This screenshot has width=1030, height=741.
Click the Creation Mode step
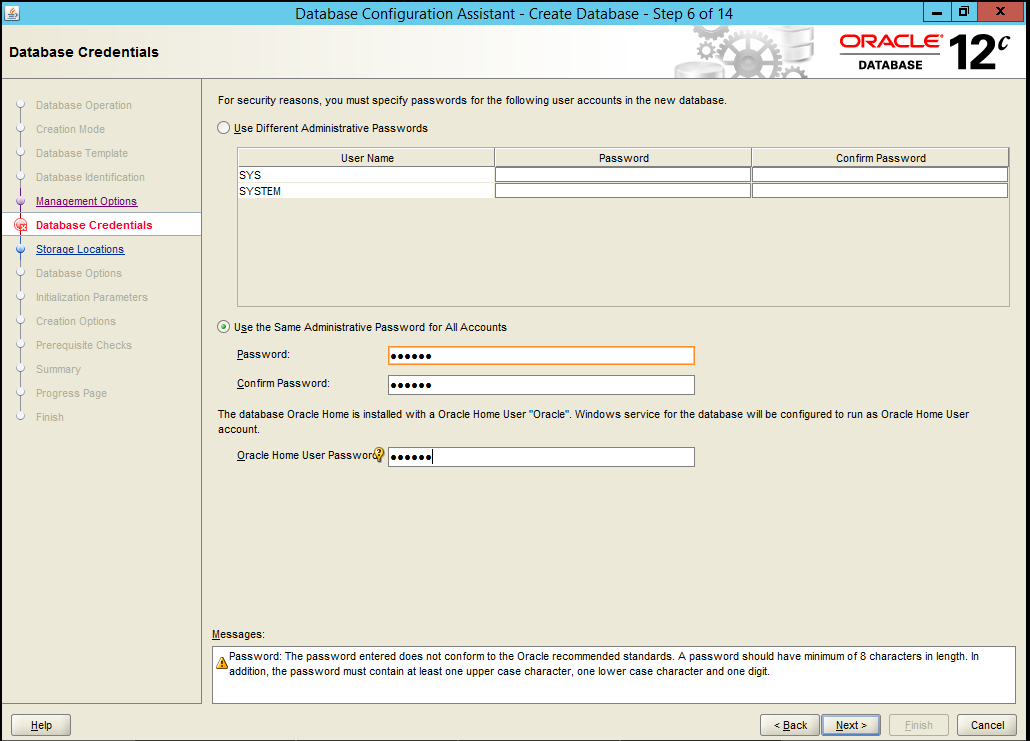(x=70, y=129)
